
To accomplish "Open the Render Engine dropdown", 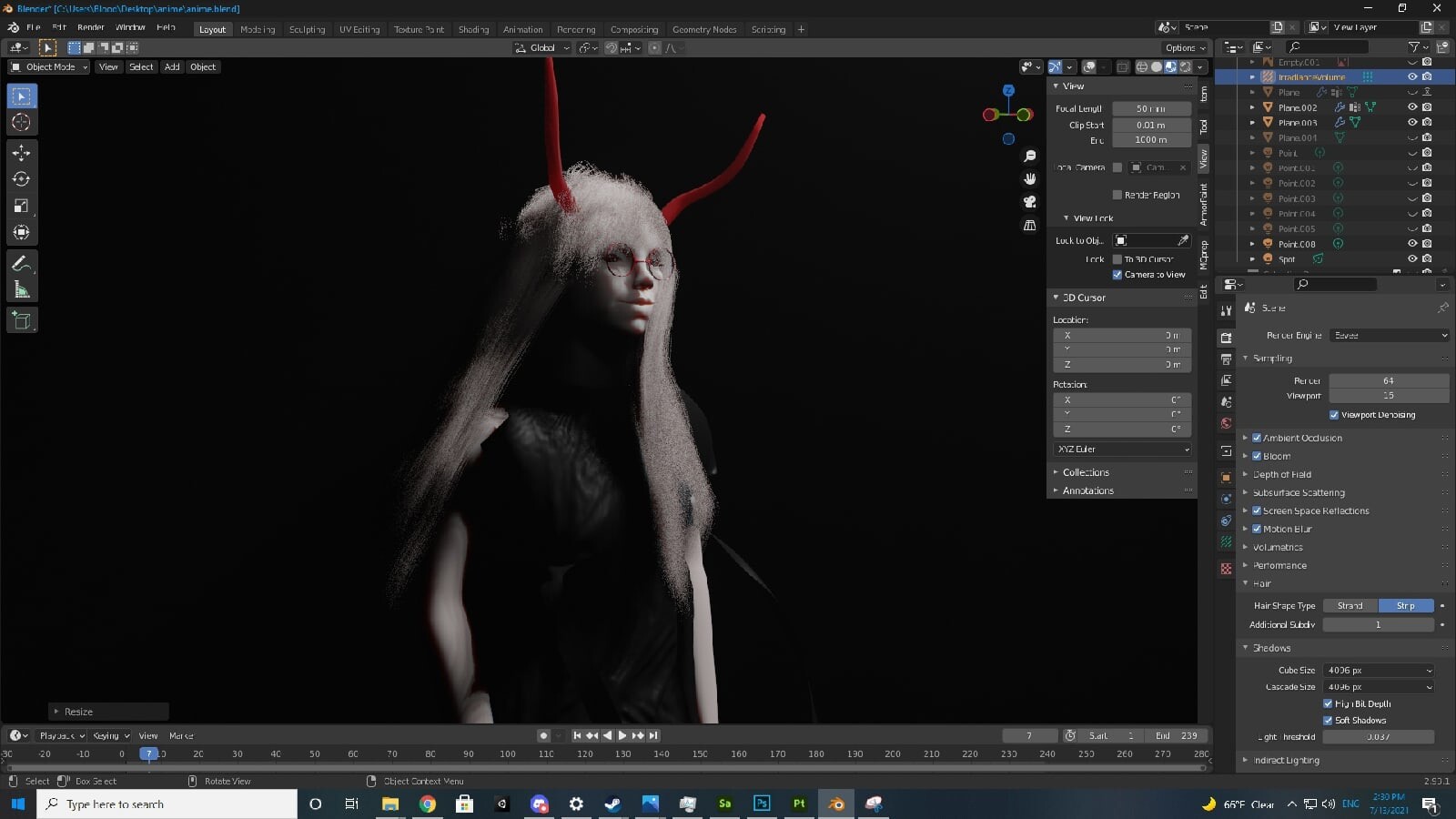I will point(1389,336).
